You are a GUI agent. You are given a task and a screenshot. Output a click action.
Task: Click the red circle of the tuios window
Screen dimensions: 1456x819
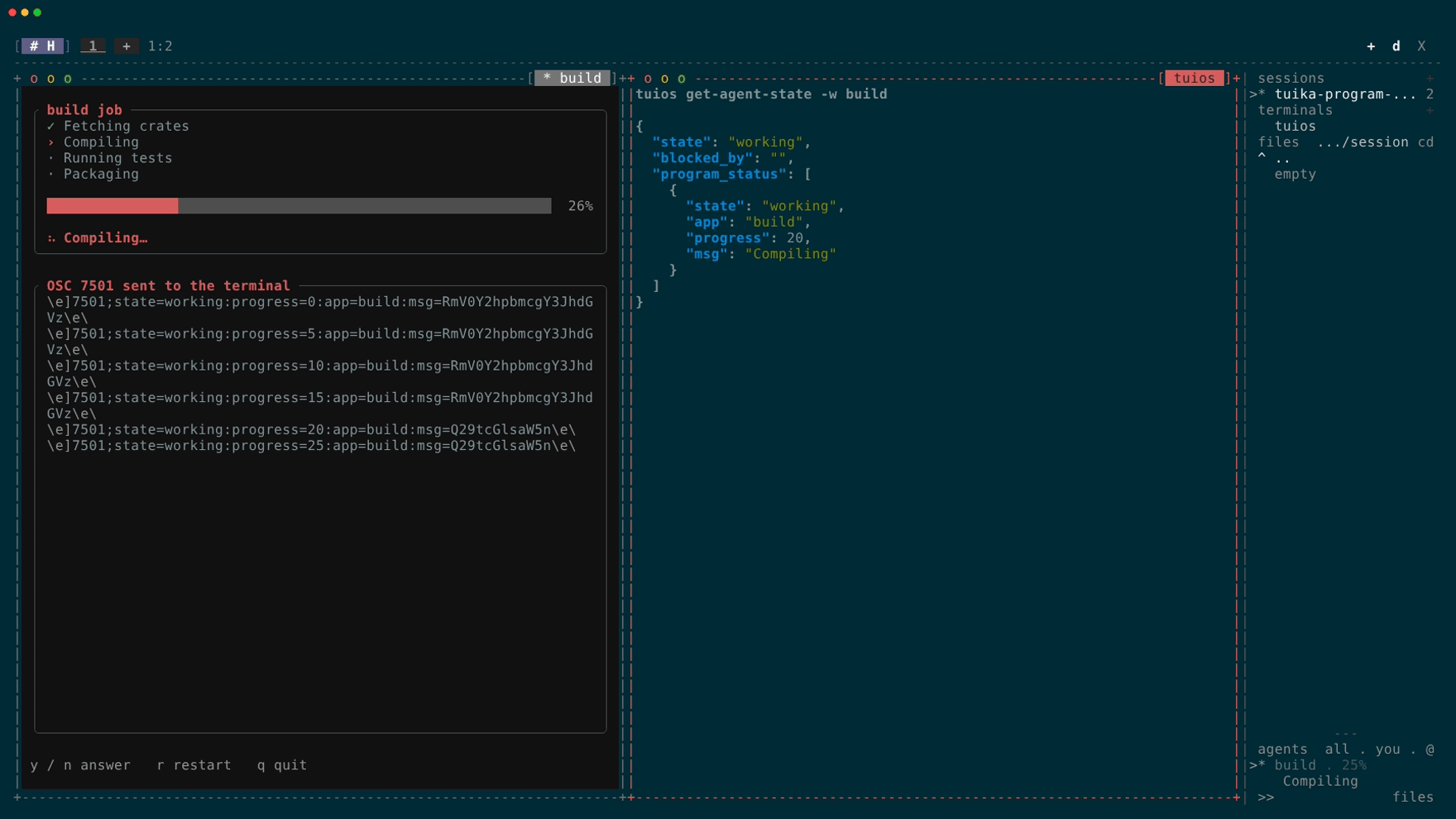coord(648,79)
